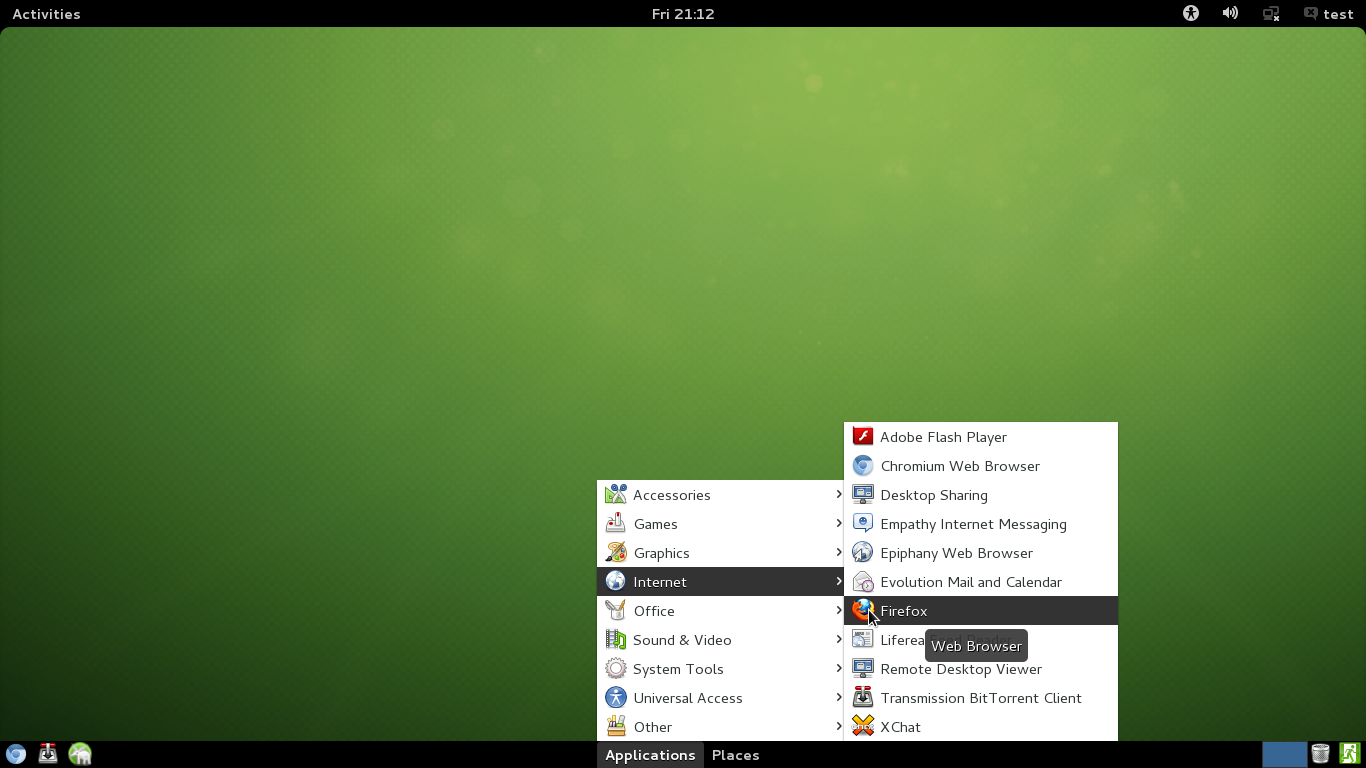Click the XChat icon
Viewport: 1366px width, 768px height.
862,726
